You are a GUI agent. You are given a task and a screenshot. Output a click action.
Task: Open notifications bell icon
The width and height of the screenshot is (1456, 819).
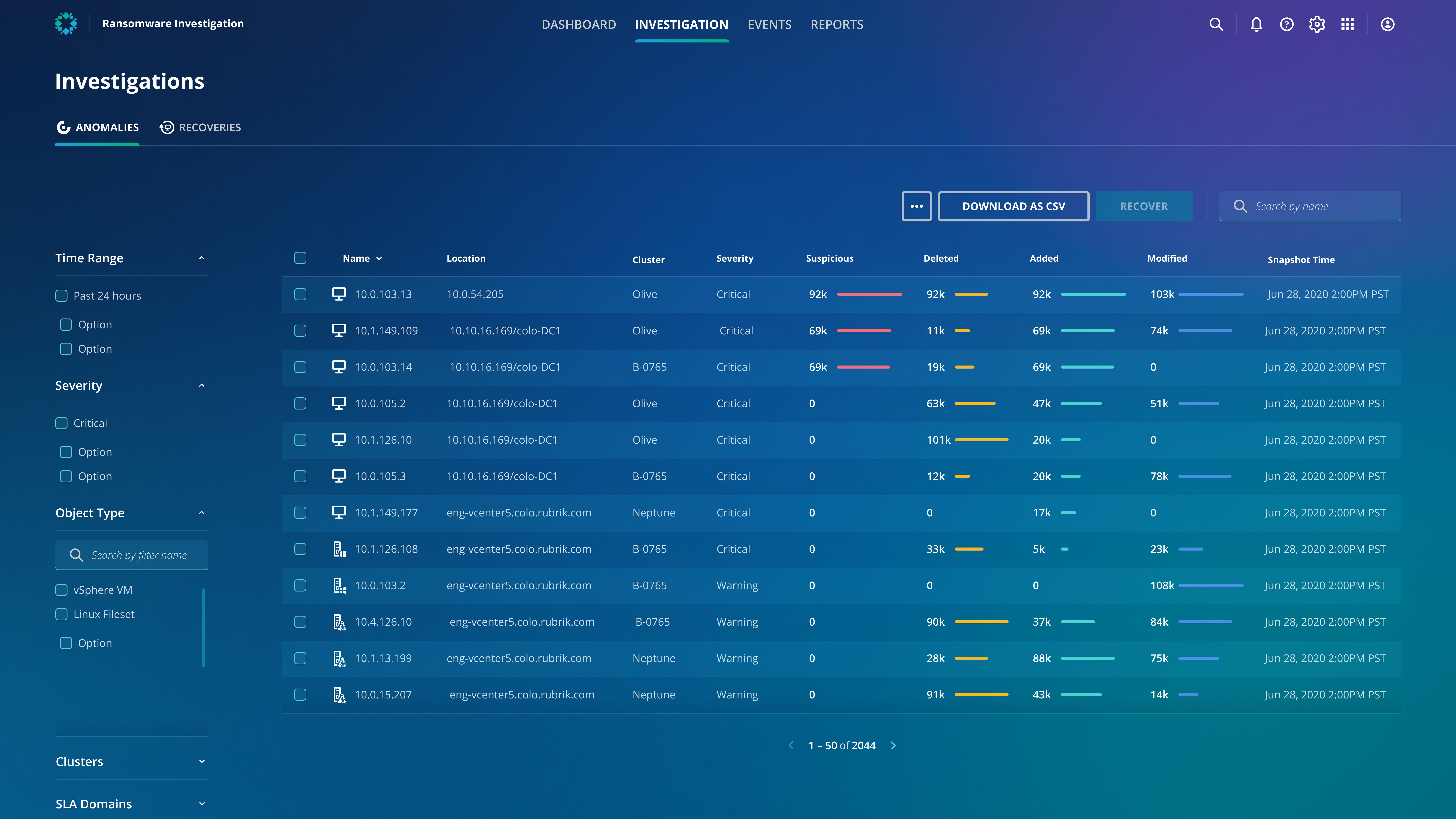click(x=1257, y=24)
